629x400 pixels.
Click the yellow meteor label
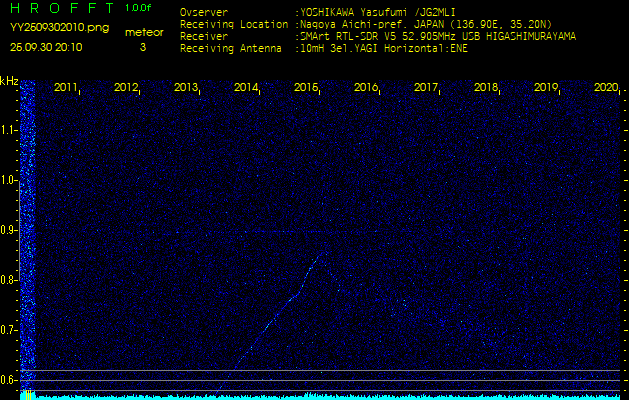pyautogui.click(x=143, y=32)
